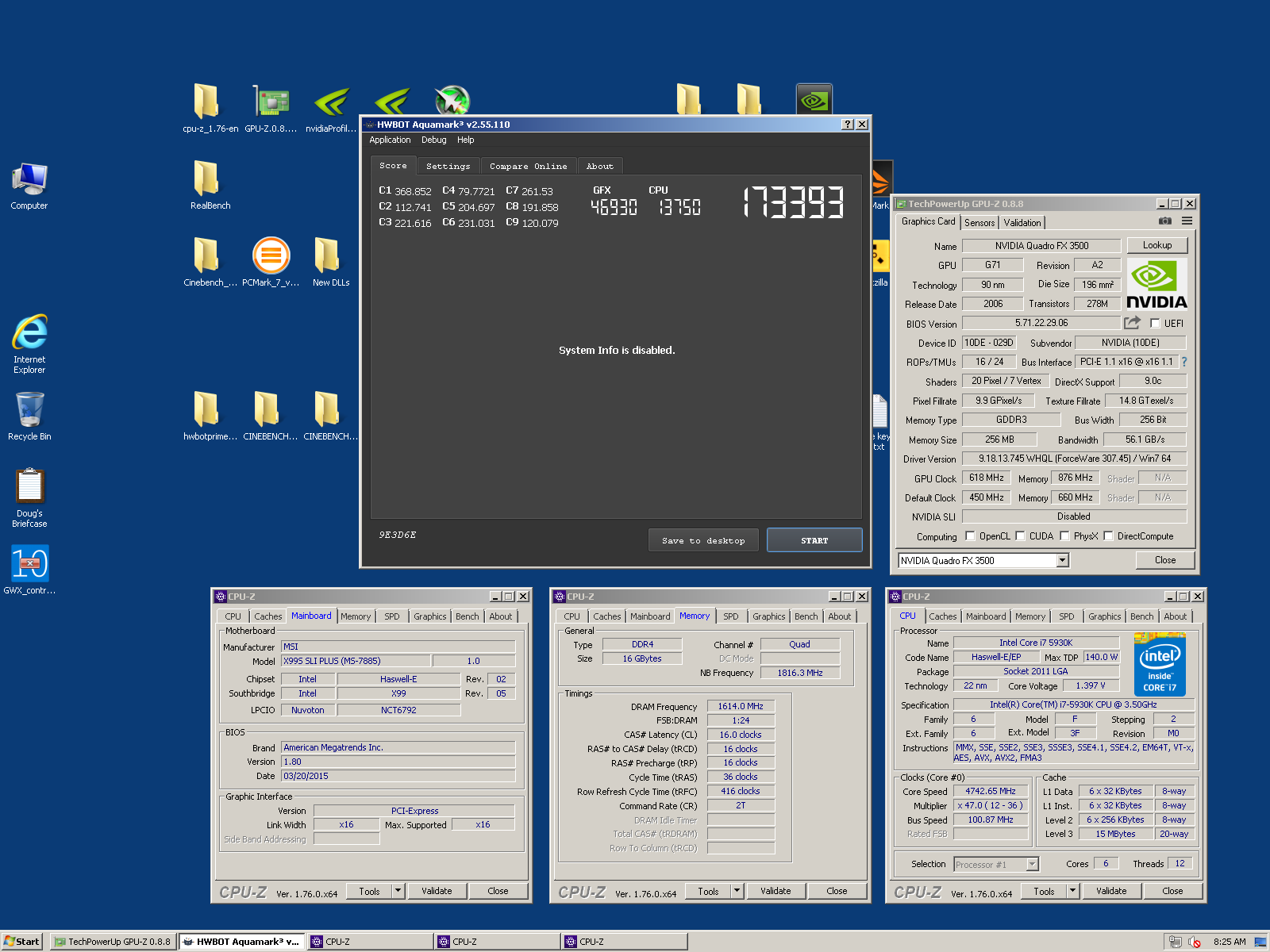Click the Driver Version field in GPU-Z
Screen dimensions: 1270x952
pos(1074,459)
